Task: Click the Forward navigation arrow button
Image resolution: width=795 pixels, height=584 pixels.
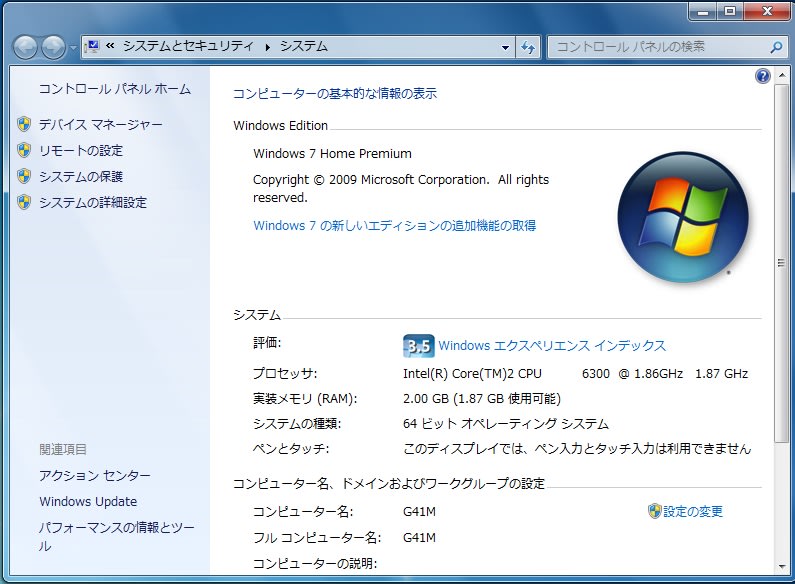Action: pos(53,48)
